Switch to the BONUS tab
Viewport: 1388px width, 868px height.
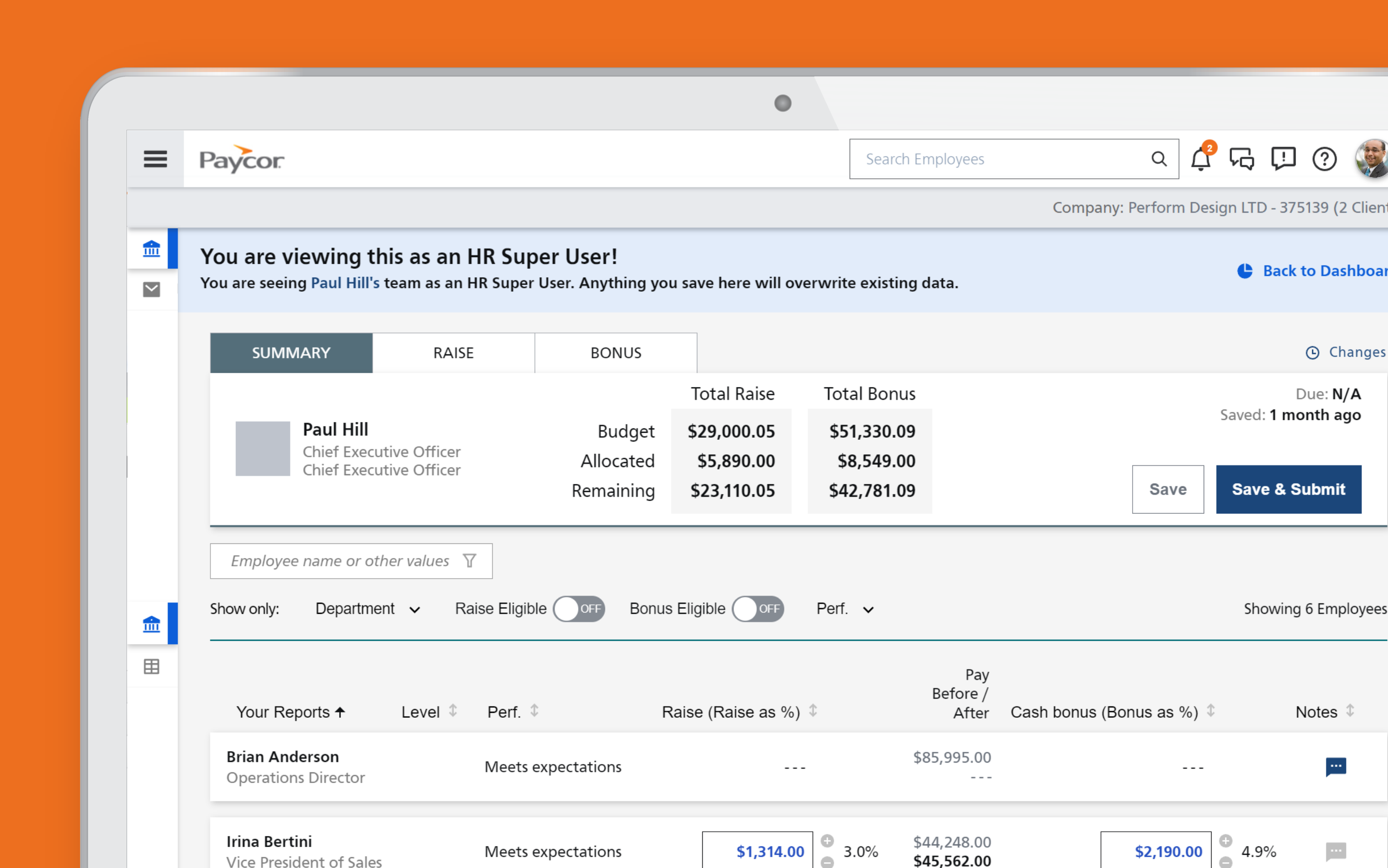point(616,352)
